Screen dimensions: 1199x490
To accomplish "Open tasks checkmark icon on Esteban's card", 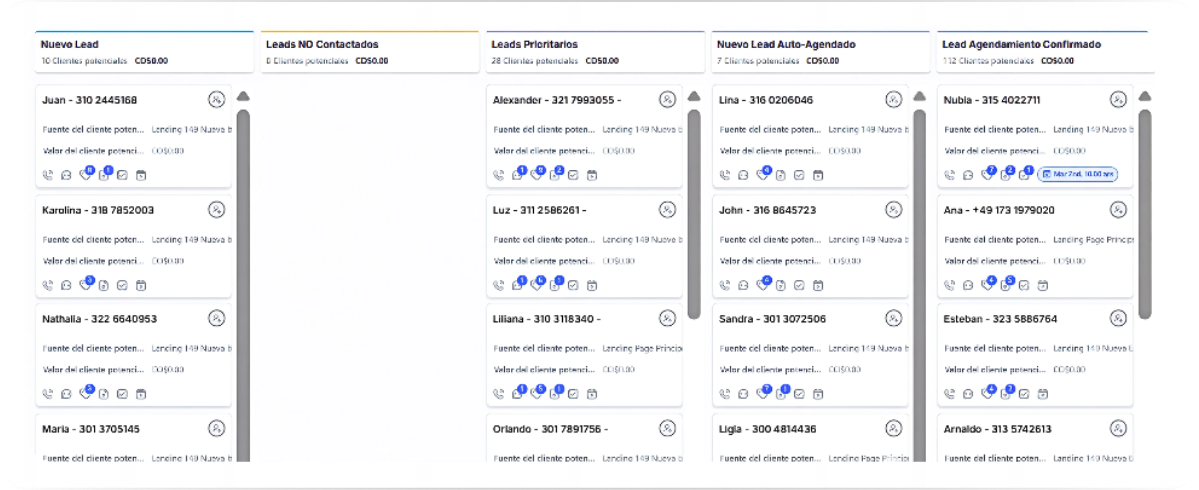I will tap(1024, 394).
